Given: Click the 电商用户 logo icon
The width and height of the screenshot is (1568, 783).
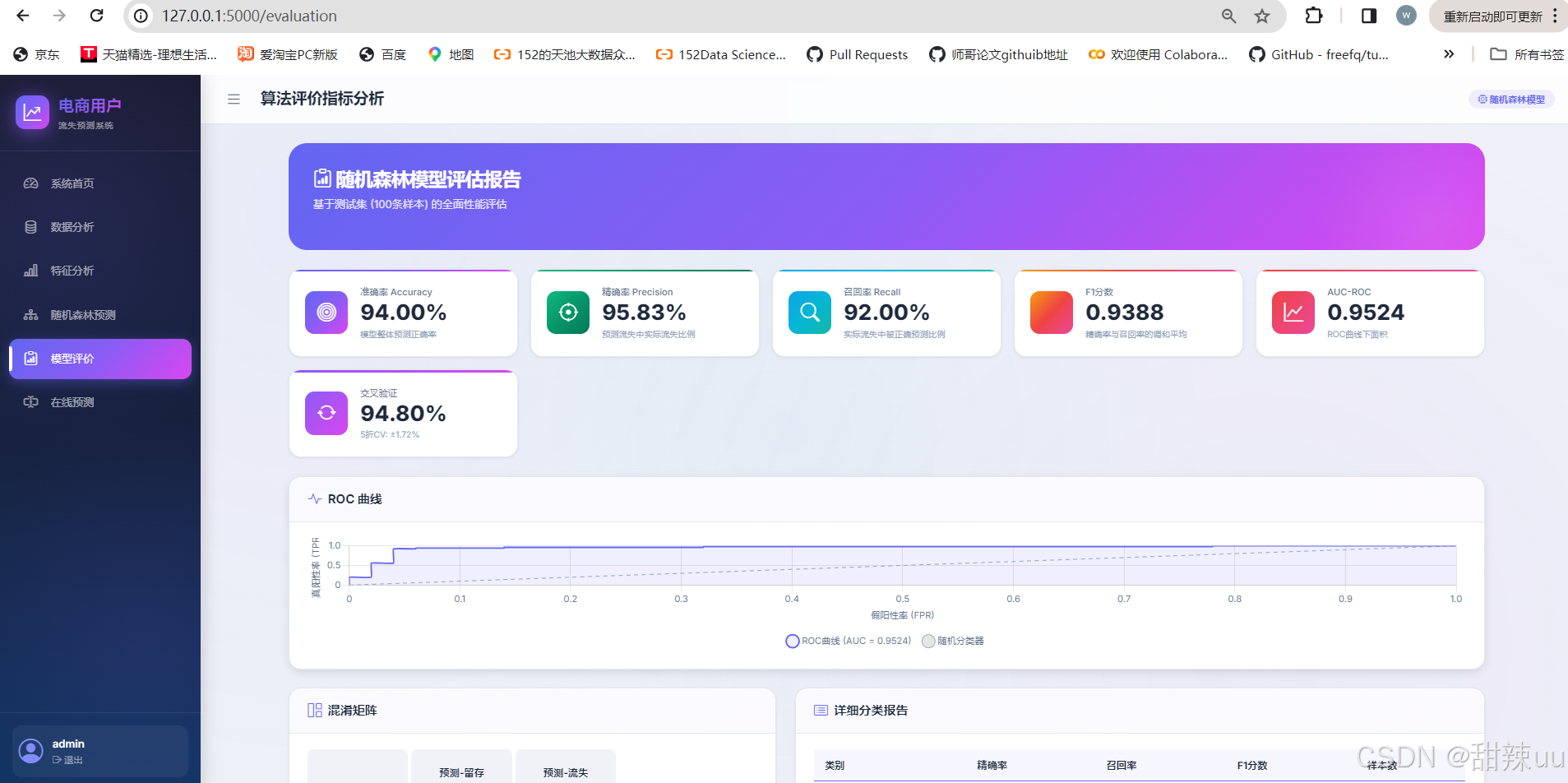Looking at the screenshot, I should [32, 112].
